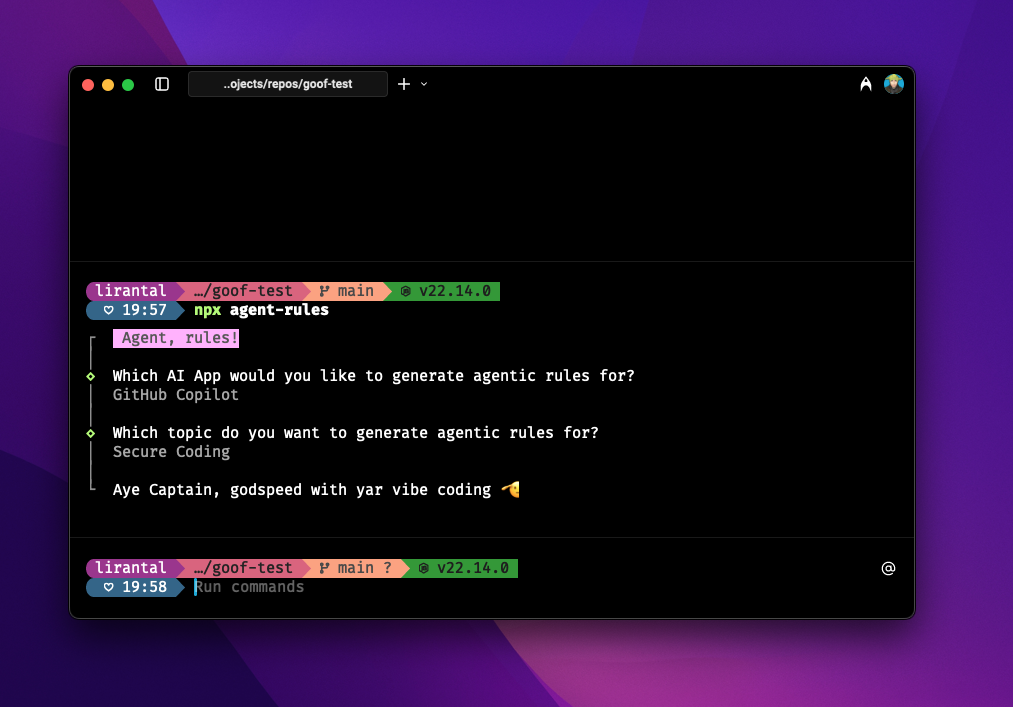Open the Warp AI icon at top right
This screenshot has height=707, width=1013.
tap(866, 85)
